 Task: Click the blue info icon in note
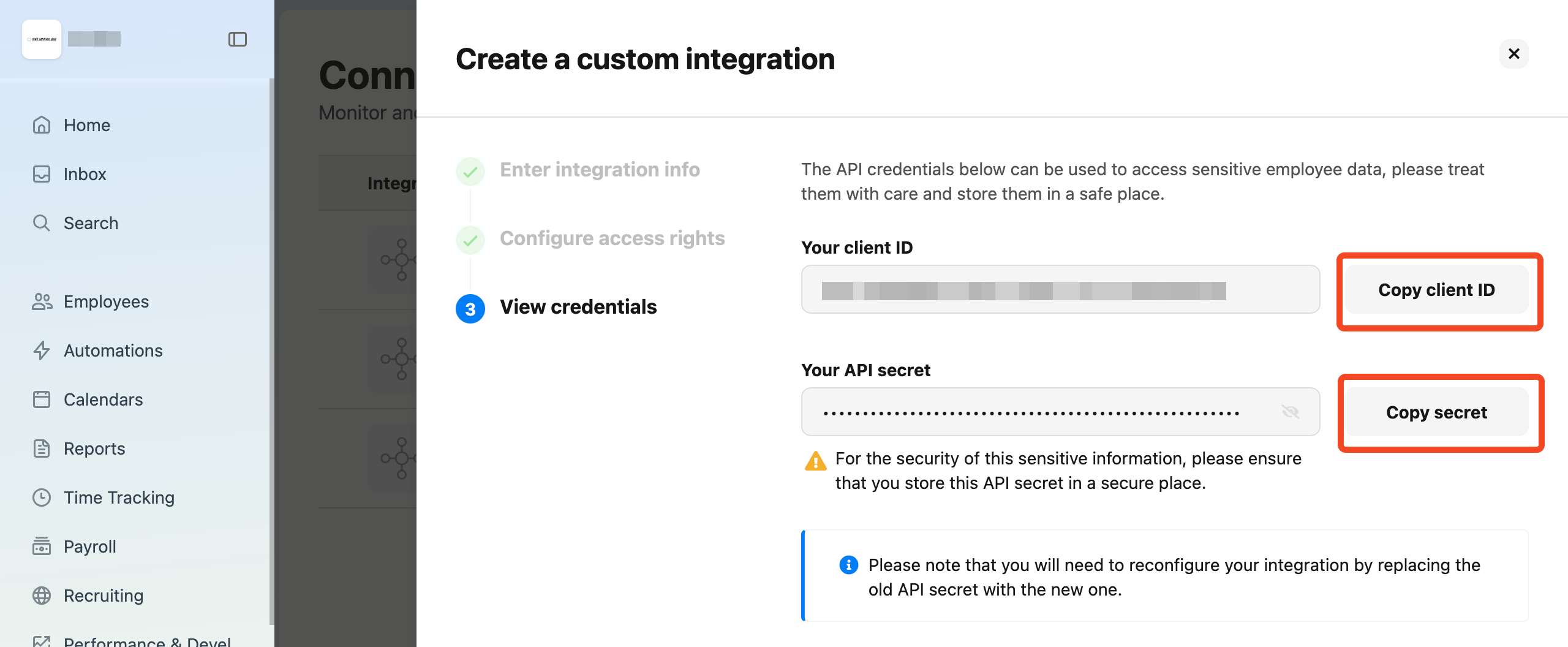(x=848, y=565)
